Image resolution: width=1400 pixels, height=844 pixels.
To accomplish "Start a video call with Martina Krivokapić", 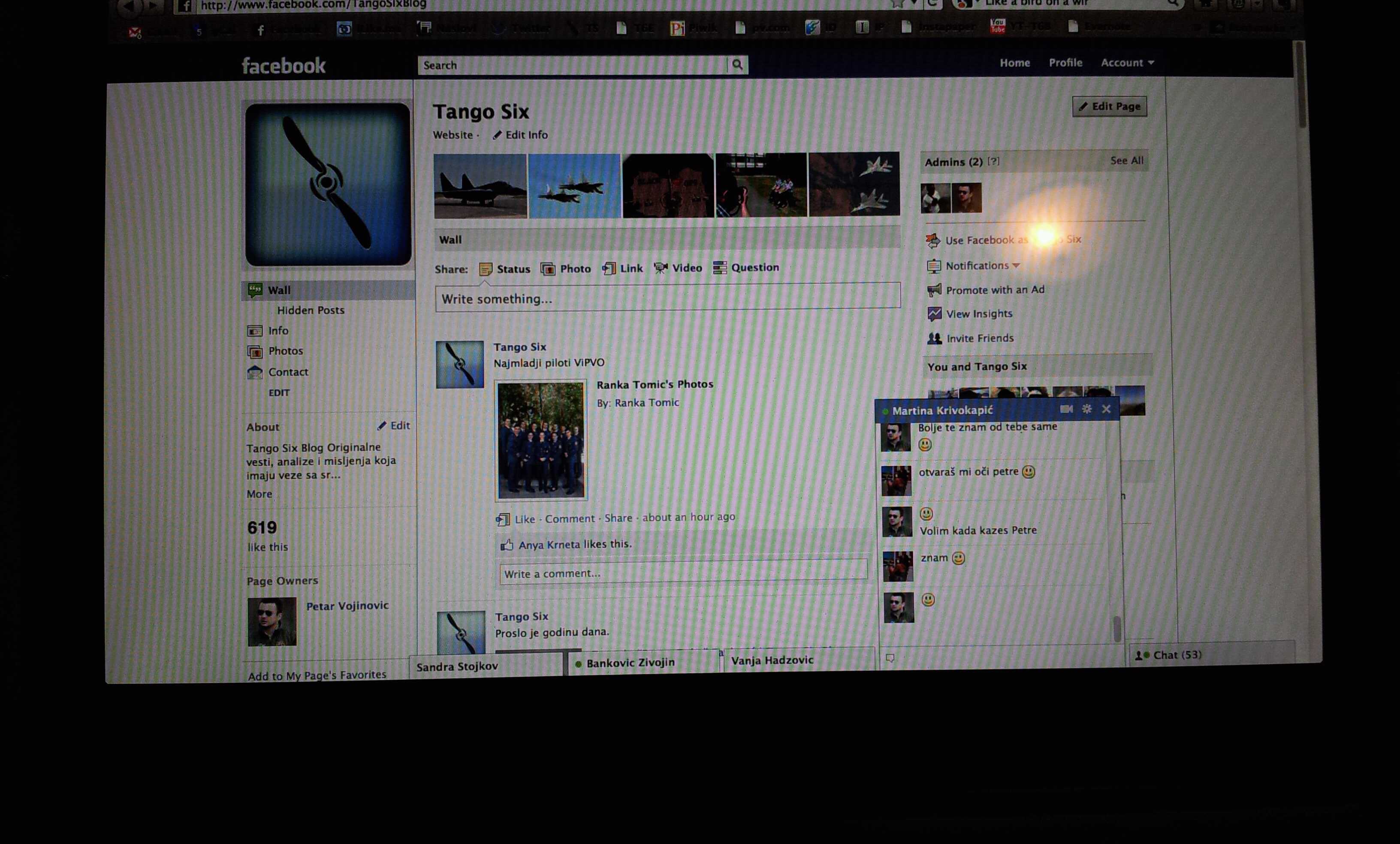I will tap(1066, 409).
